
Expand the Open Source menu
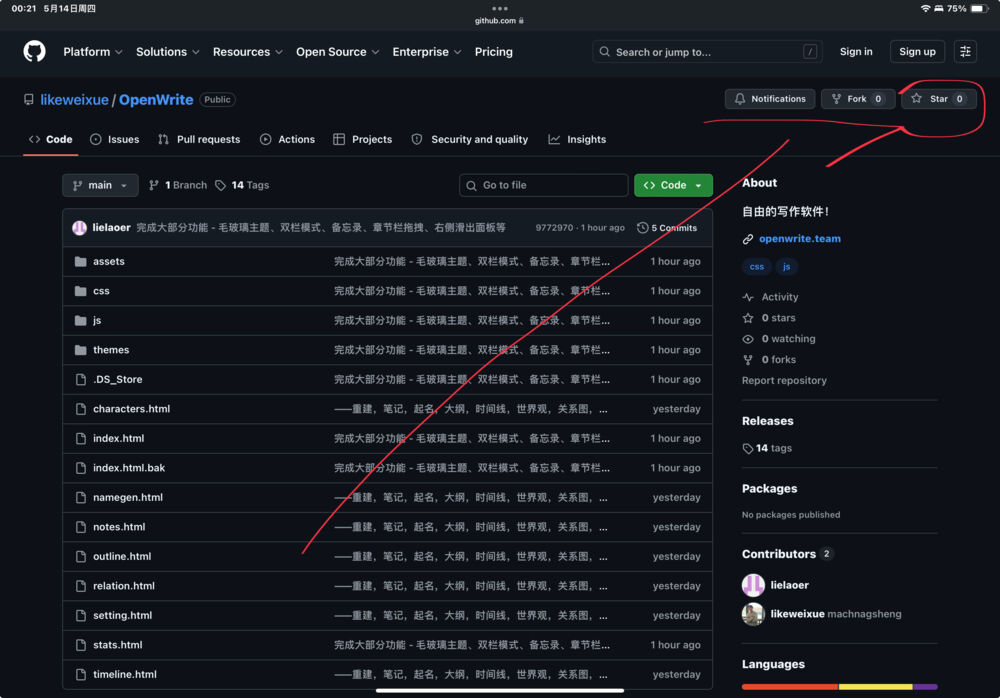click(x=337, y=52)
